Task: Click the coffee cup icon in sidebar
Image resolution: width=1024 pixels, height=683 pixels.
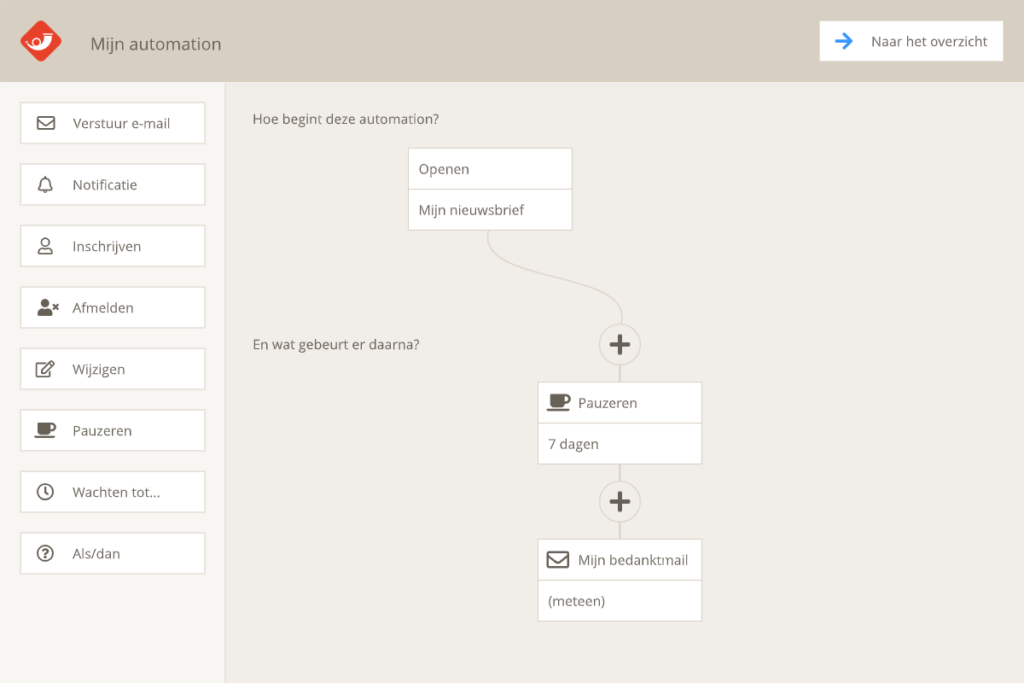Action: [x=45, y=430]
